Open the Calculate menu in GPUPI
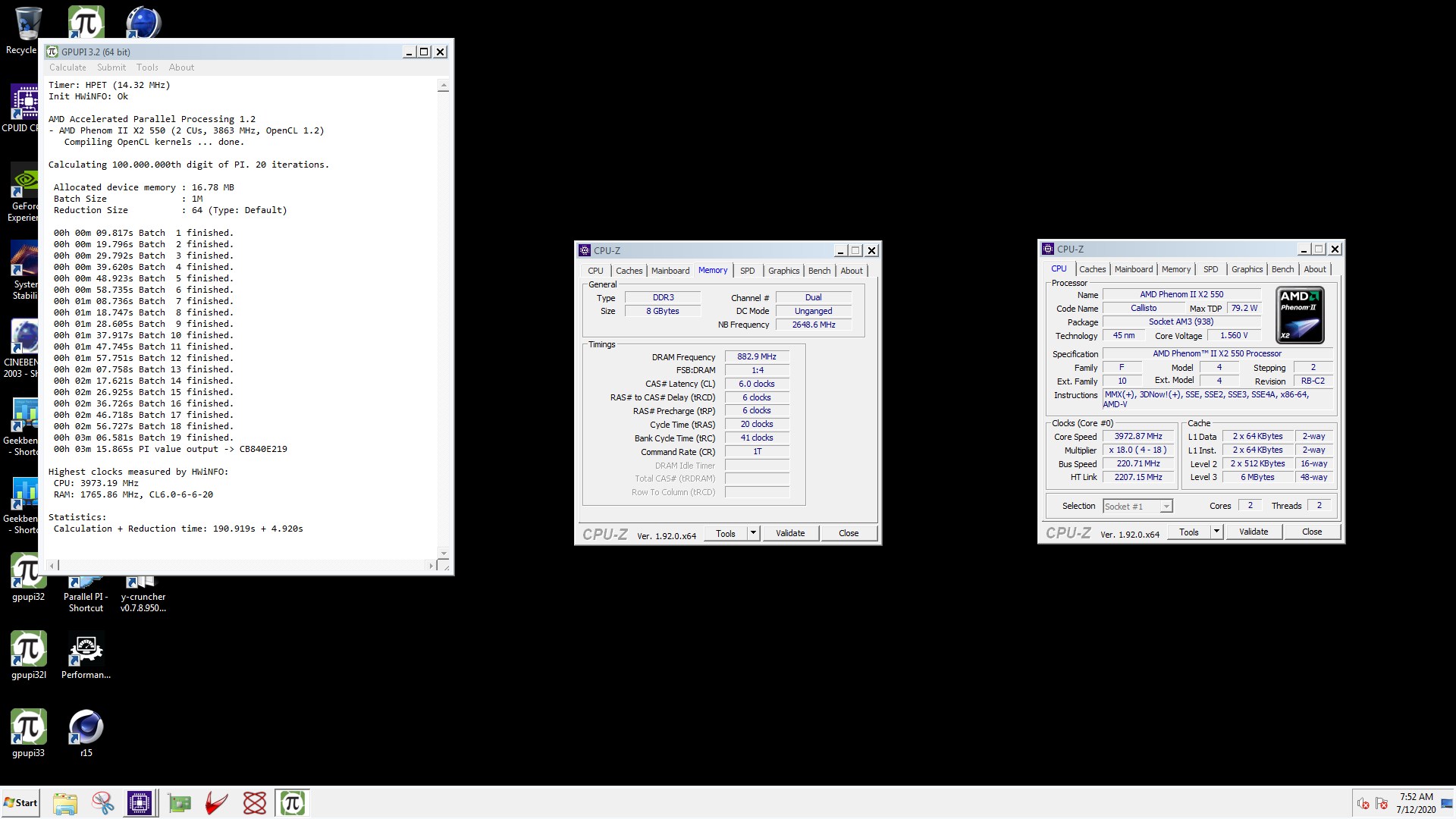Image resolution: width=1456 pixels, height=819 pixels. [x=67, y=67]
